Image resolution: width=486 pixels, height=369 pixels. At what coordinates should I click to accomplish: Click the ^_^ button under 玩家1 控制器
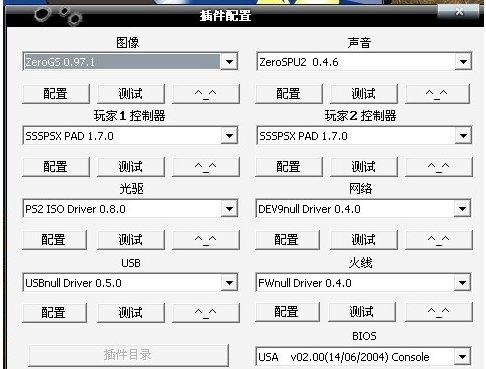coord(206,167)
